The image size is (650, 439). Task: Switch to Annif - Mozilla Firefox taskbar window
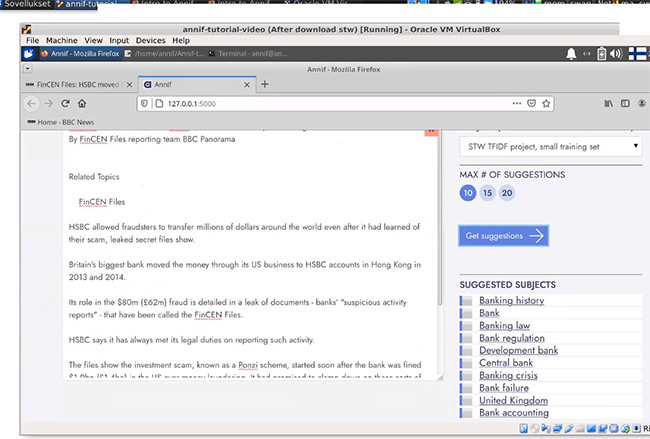pos(80,53)
